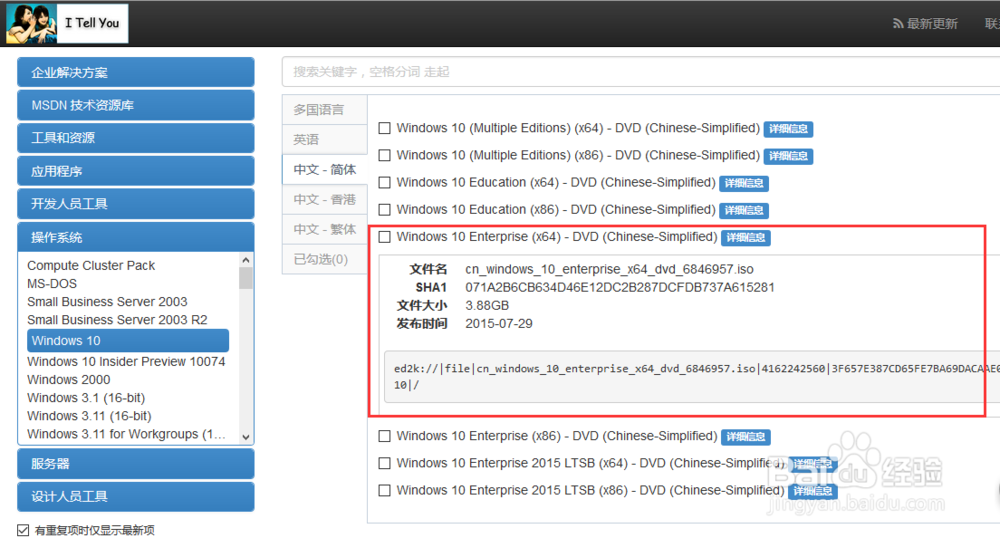Switch to the 英语 language tab
The width and height of the screenshot is (1000, 538).
(x=325, y=140)
